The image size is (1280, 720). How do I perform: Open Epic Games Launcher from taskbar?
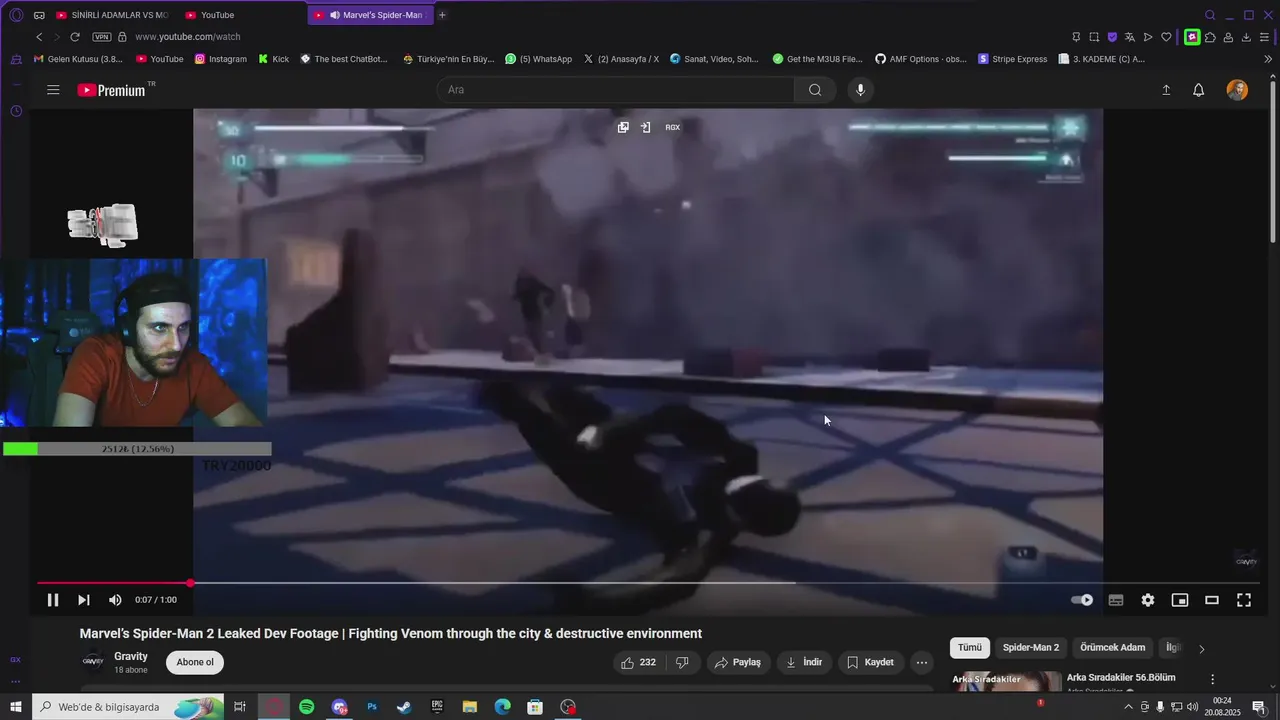click(x=437, y=707)
